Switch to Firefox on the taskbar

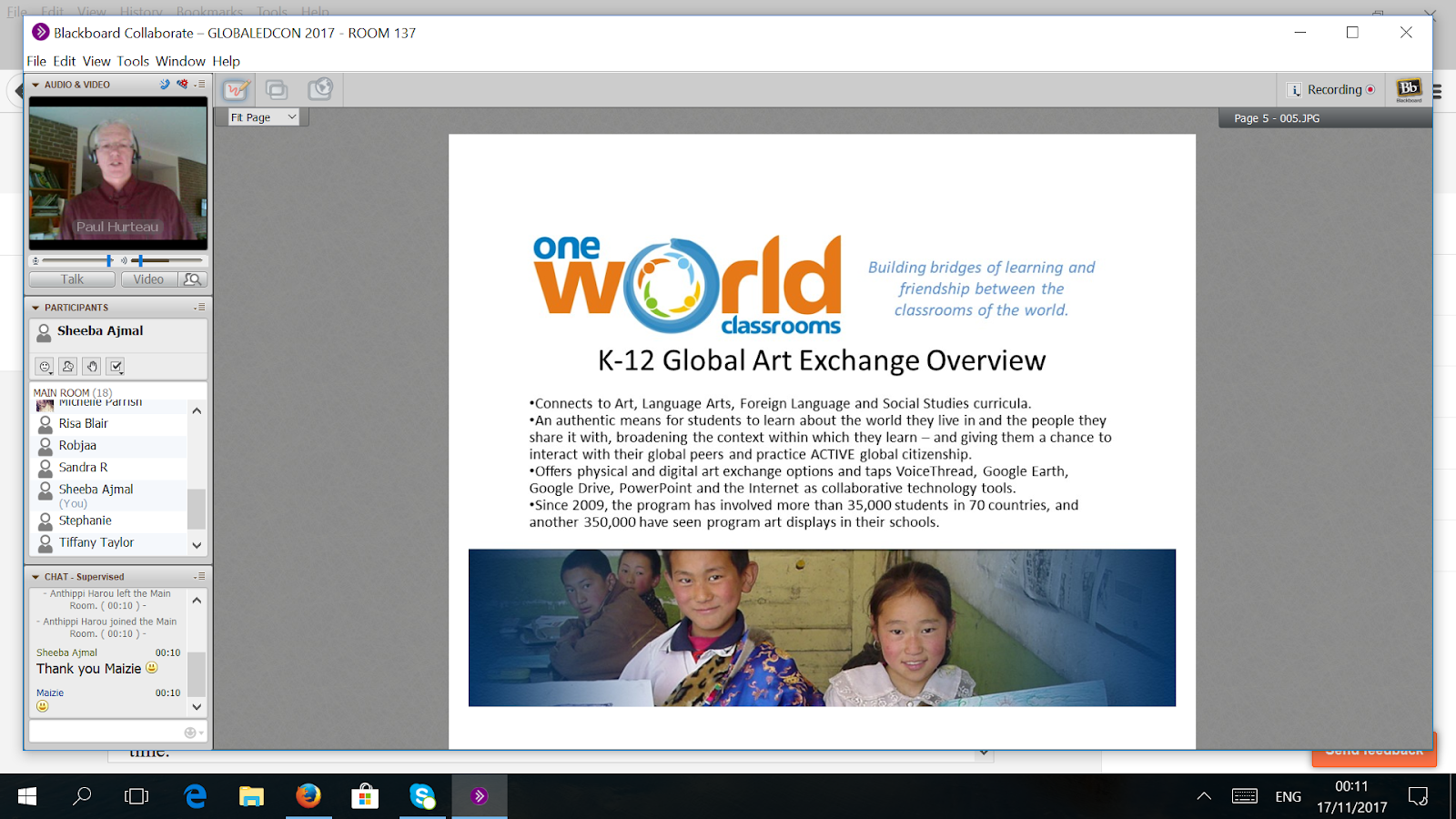(308, 796)
